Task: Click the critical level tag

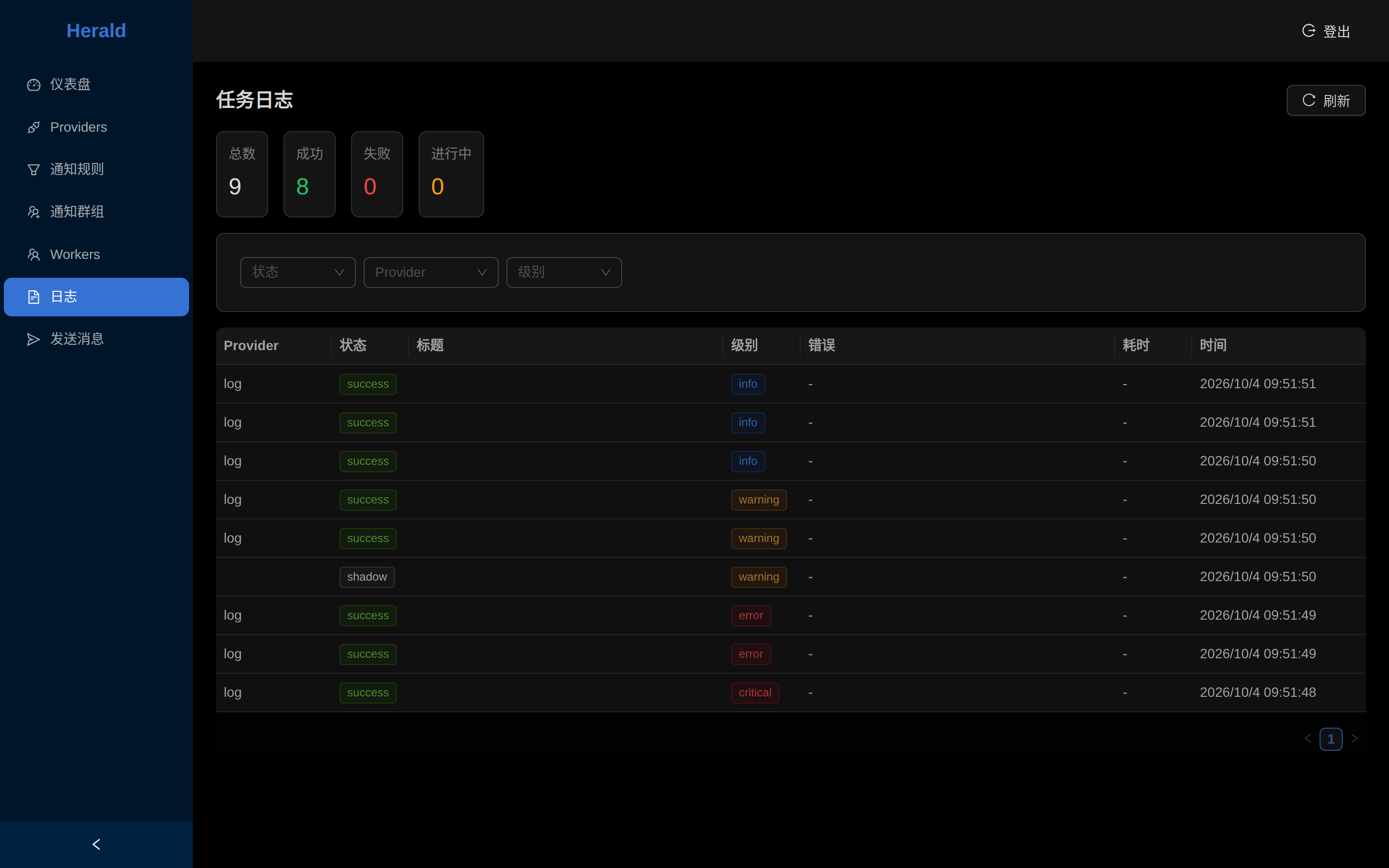Action: (755, 693)
